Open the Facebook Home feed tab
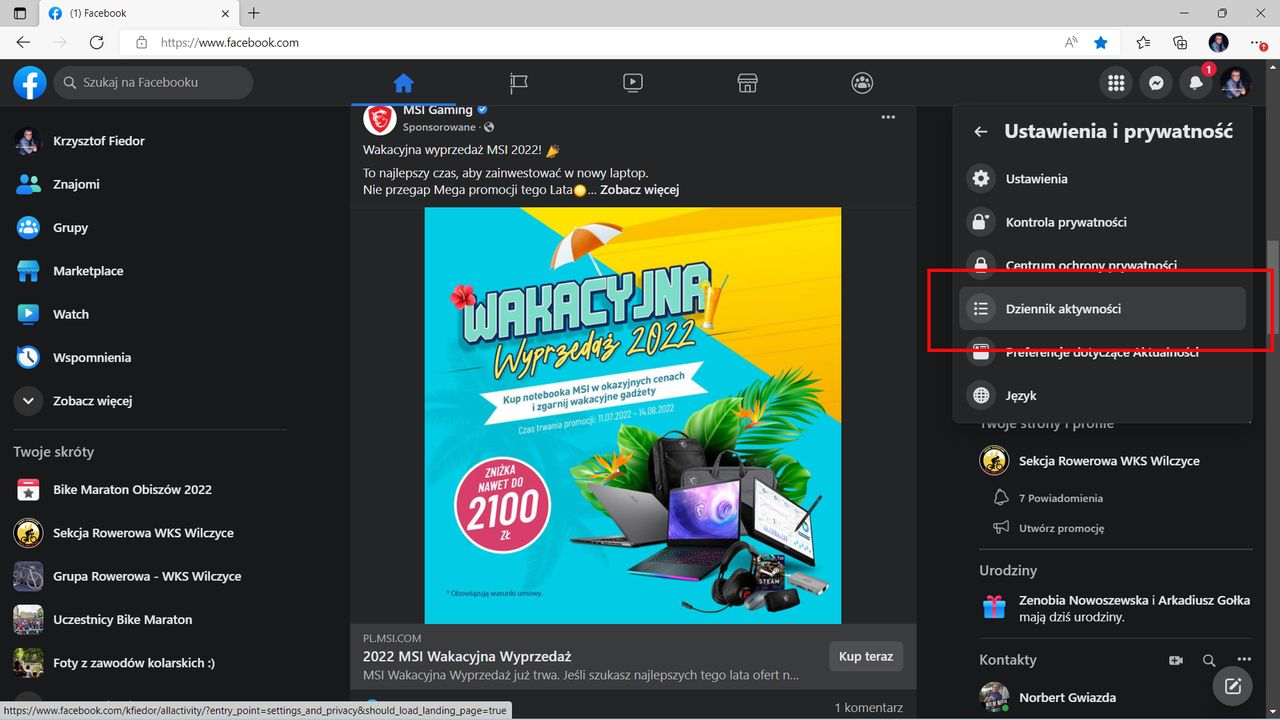The width and height of the screenshot is (1280, 720). (403, 83)
